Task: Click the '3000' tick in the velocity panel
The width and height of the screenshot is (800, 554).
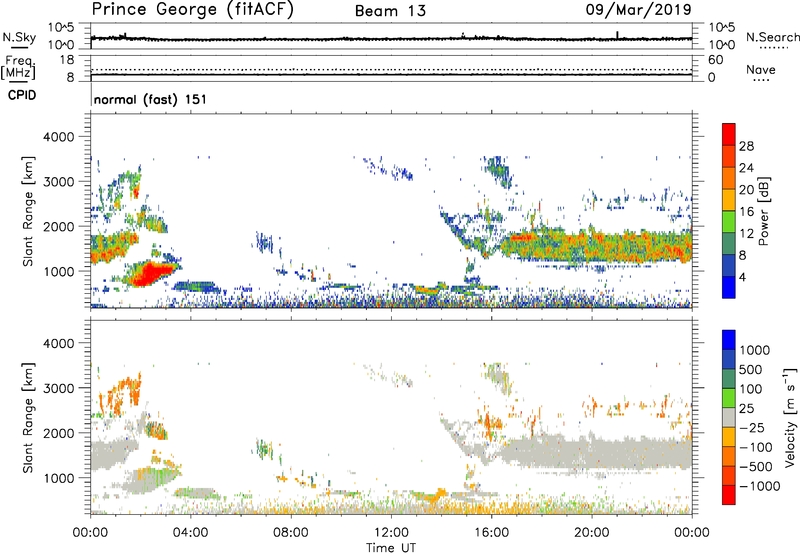Action: click(x=59, y=388)
